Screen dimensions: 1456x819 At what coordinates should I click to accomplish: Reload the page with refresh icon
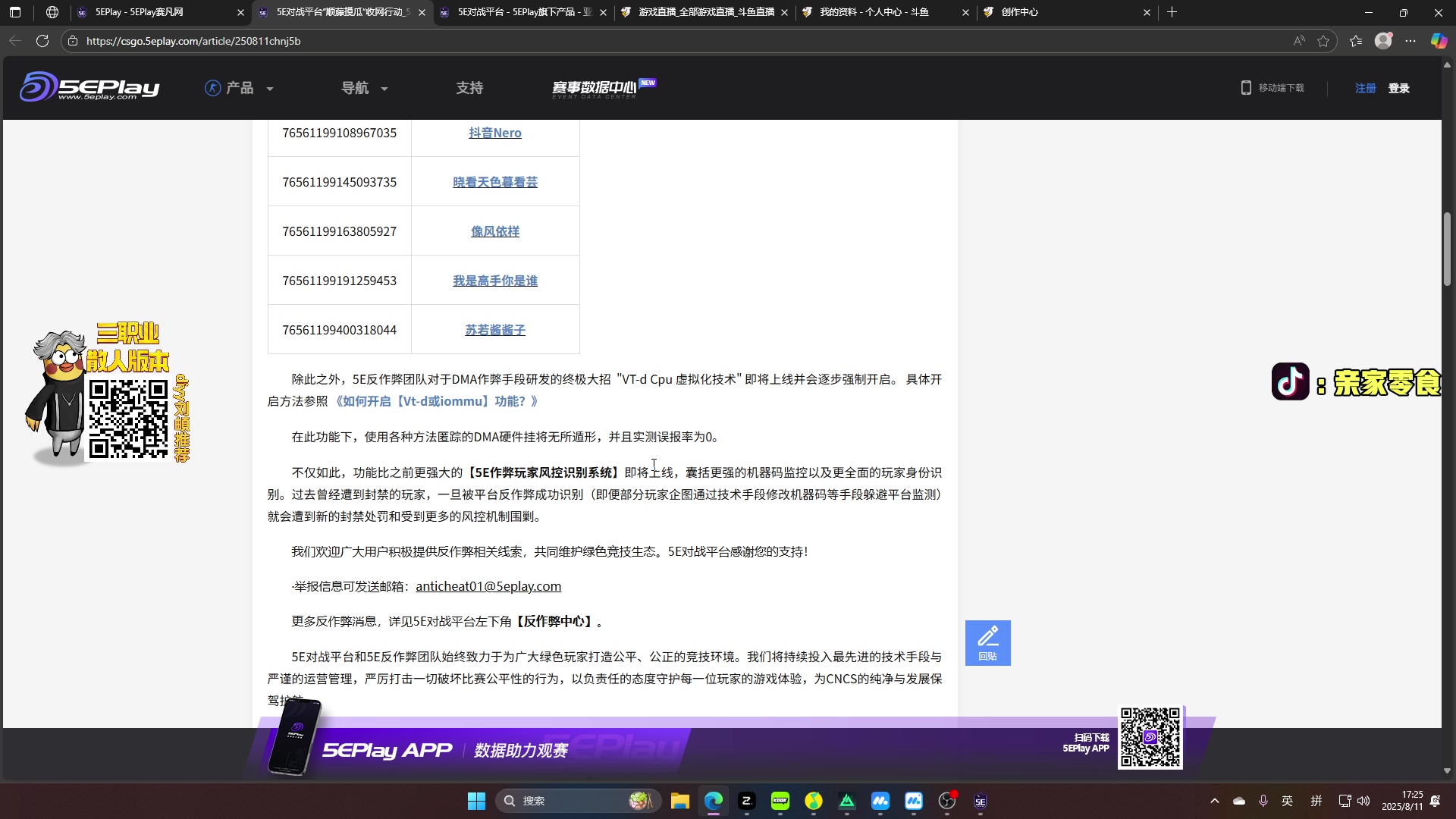click(42, 41)
